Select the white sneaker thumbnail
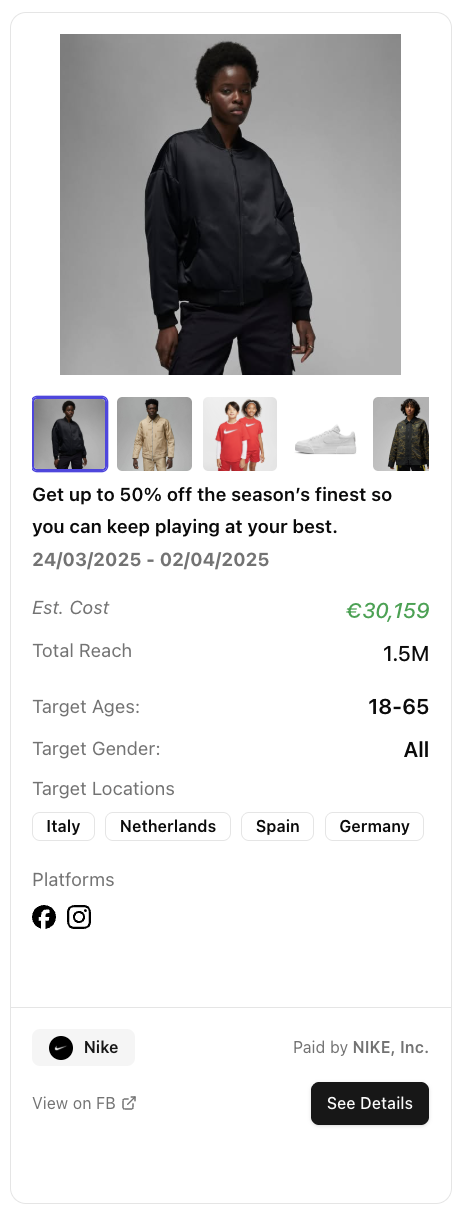464x1214 pixels. coord(325,434)
